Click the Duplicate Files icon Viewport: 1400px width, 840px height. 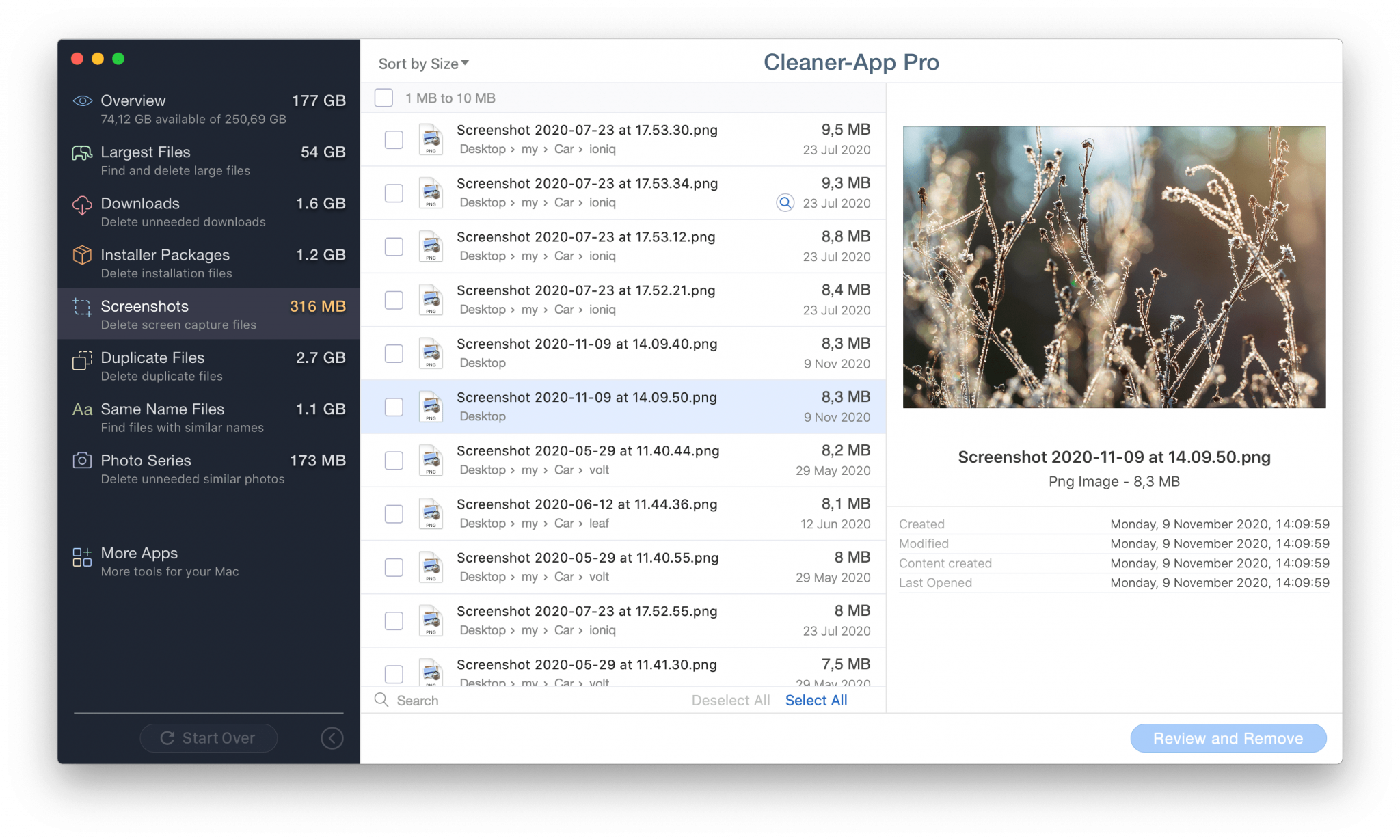pyautogui.click(x=82, y=360)
